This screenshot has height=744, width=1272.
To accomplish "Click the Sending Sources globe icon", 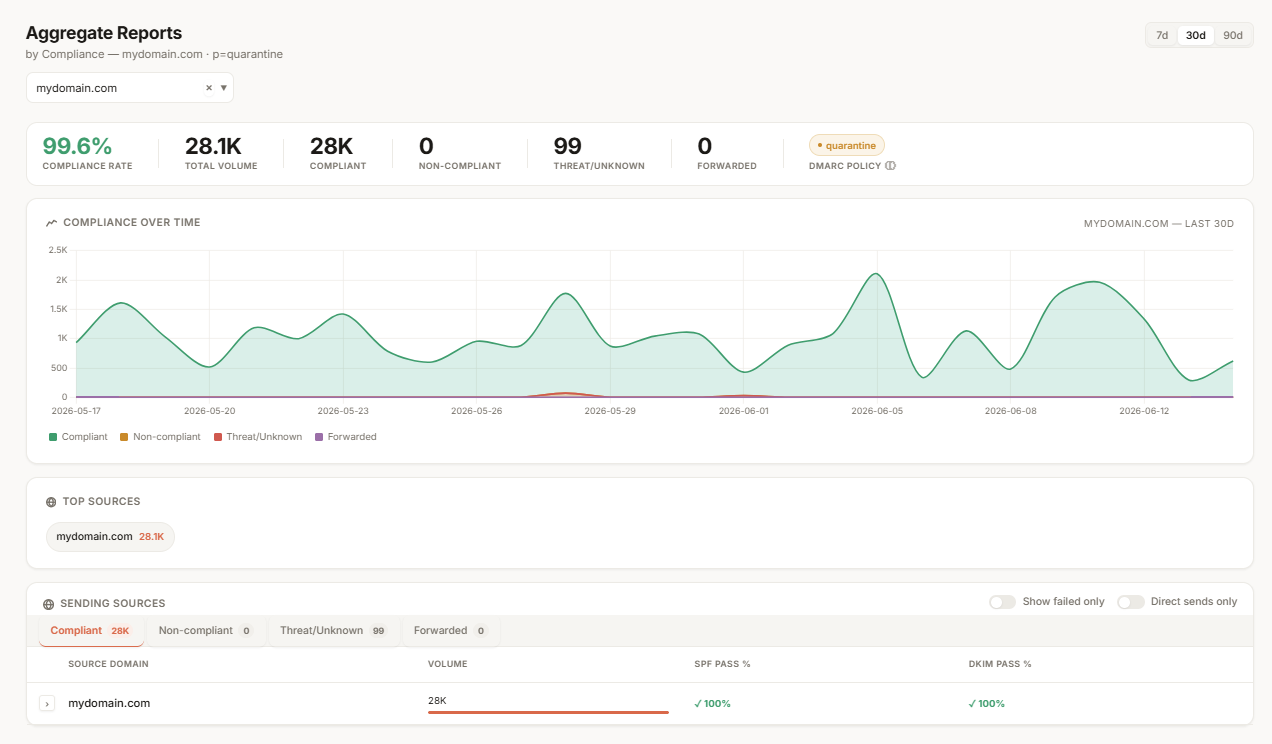I will tap(48, 604).
